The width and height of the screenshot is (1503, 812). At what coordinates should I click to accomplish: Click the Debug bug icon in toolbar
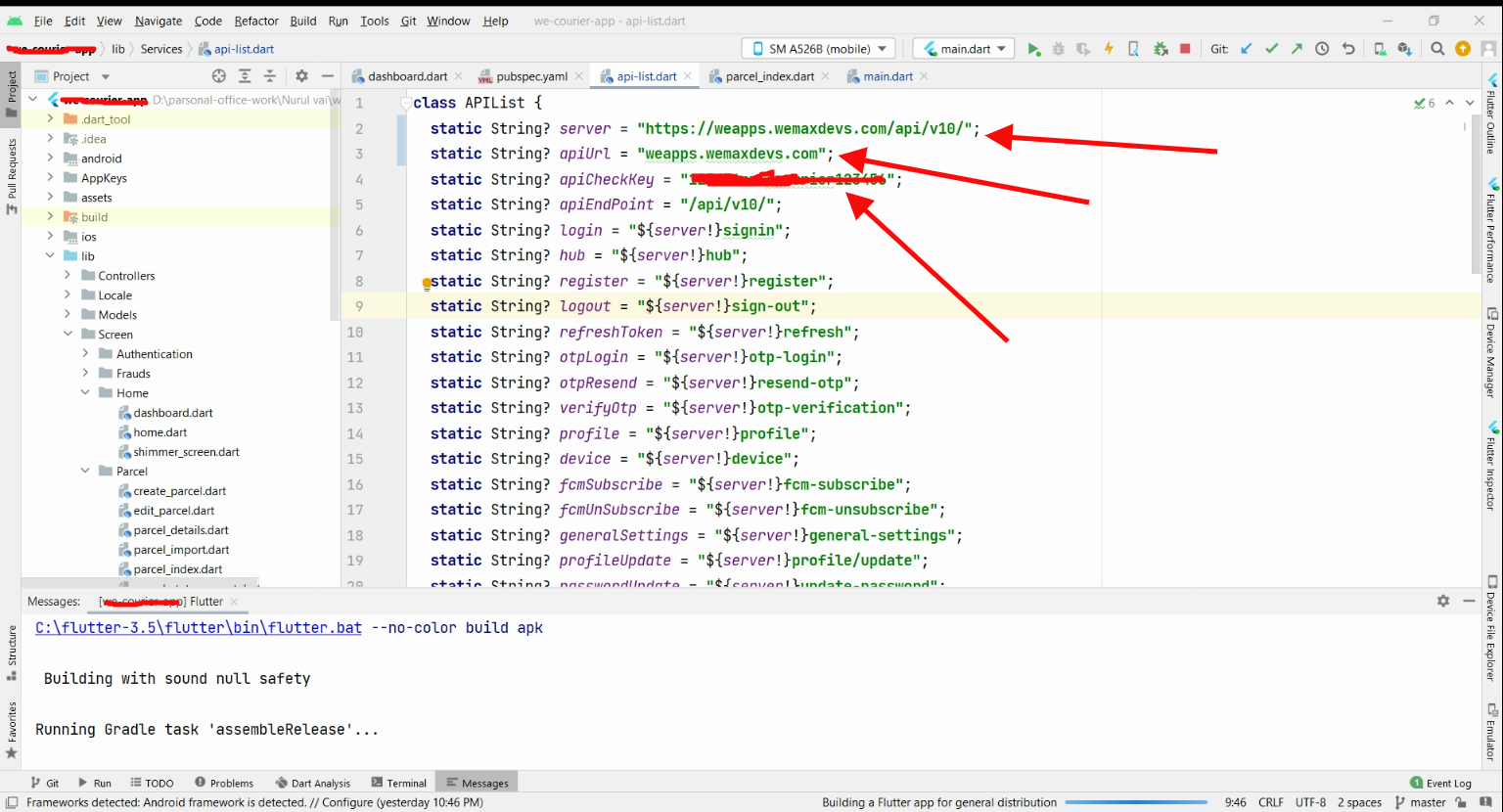(1058, 49)
